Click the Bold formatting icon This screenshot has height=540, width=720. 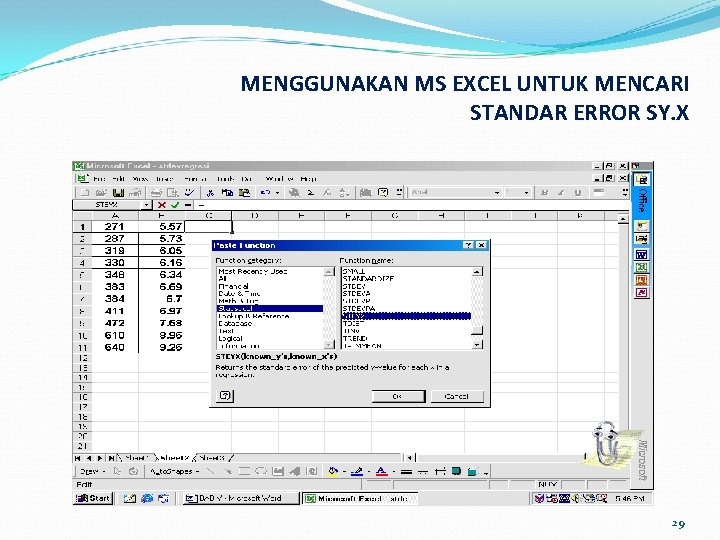click(545, 193)
